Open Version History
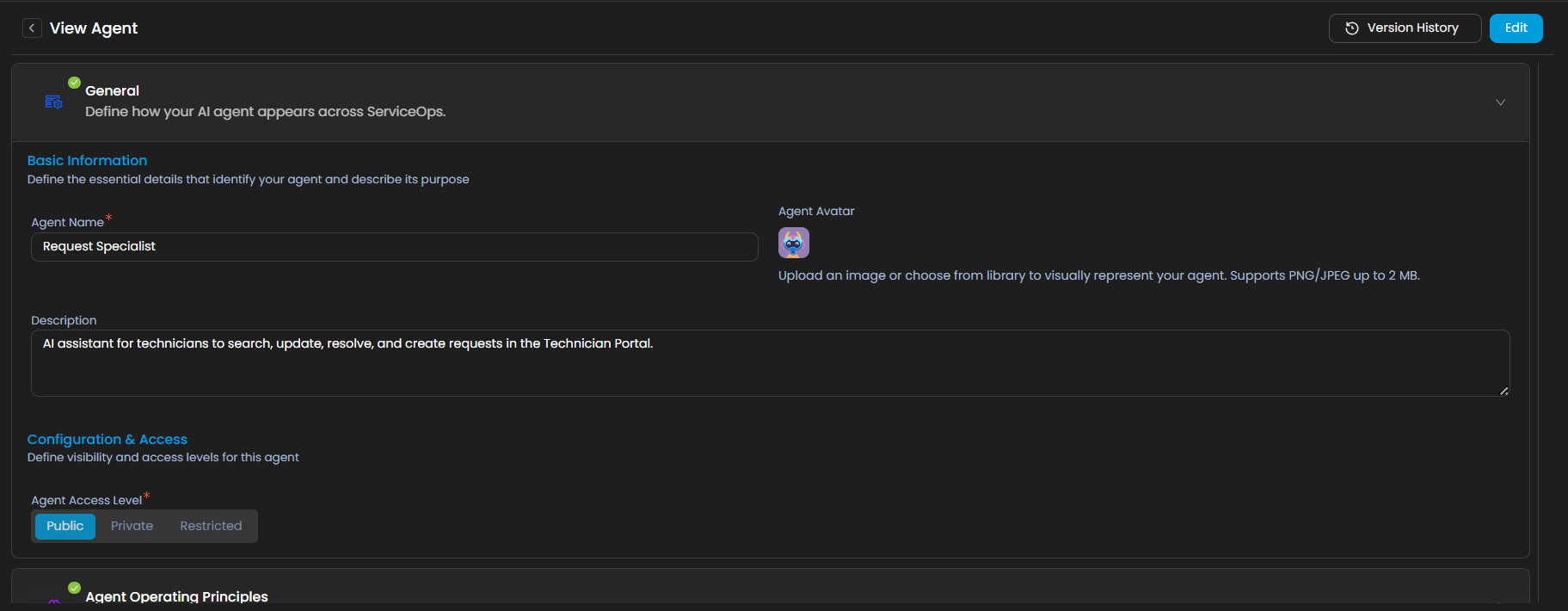 [x=1412, y=28]
